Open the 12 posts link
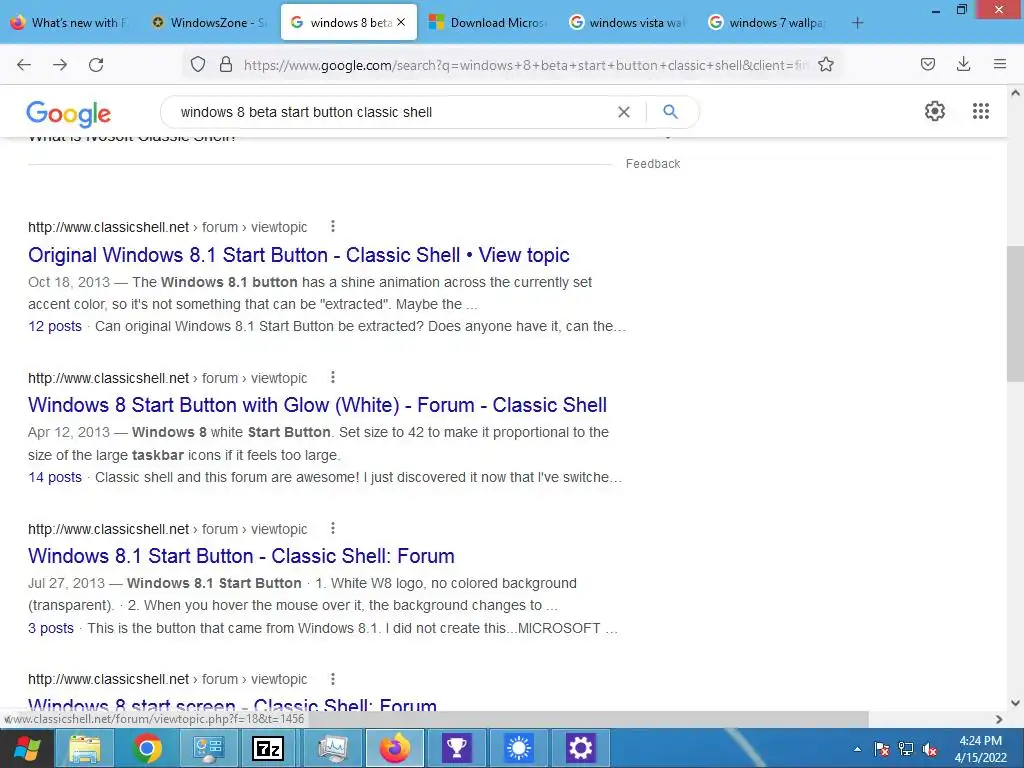The height and width of the screenshot is (768, 1024). [x=55, y=327]
